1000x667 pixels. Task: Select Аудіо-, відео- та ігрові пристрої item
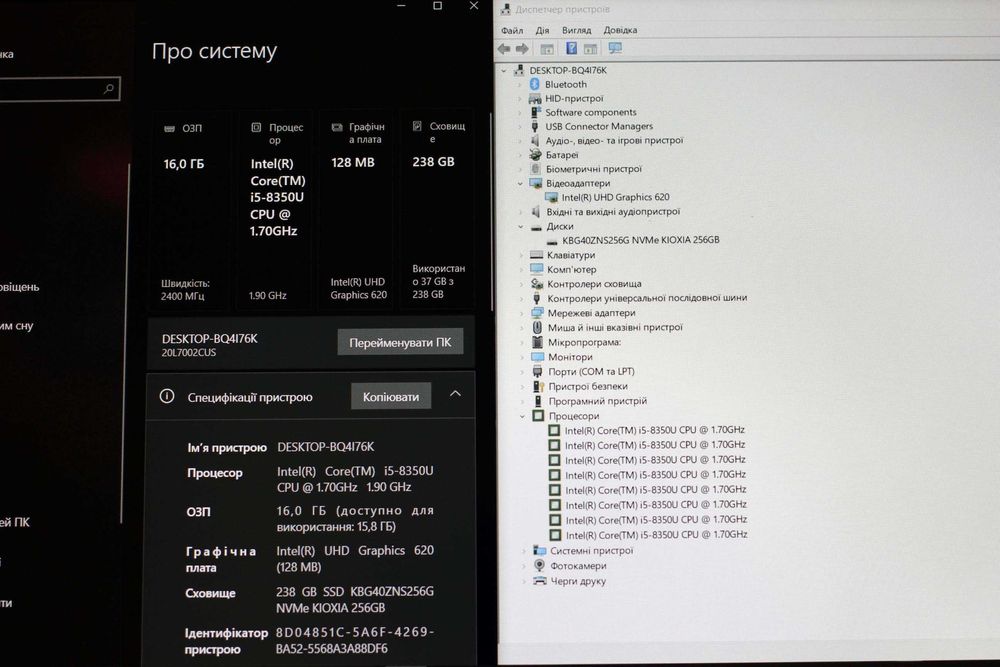(x=614, y=140)
